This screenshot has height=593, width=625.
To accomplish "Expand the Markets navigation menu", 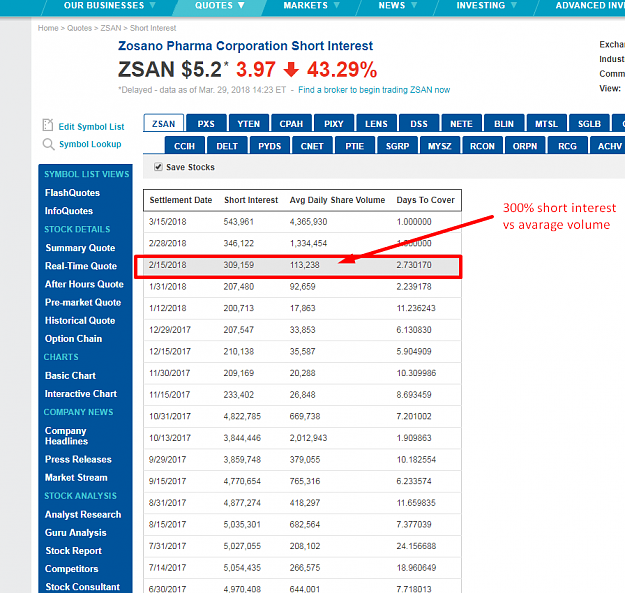I will click(x=311, y=6).
